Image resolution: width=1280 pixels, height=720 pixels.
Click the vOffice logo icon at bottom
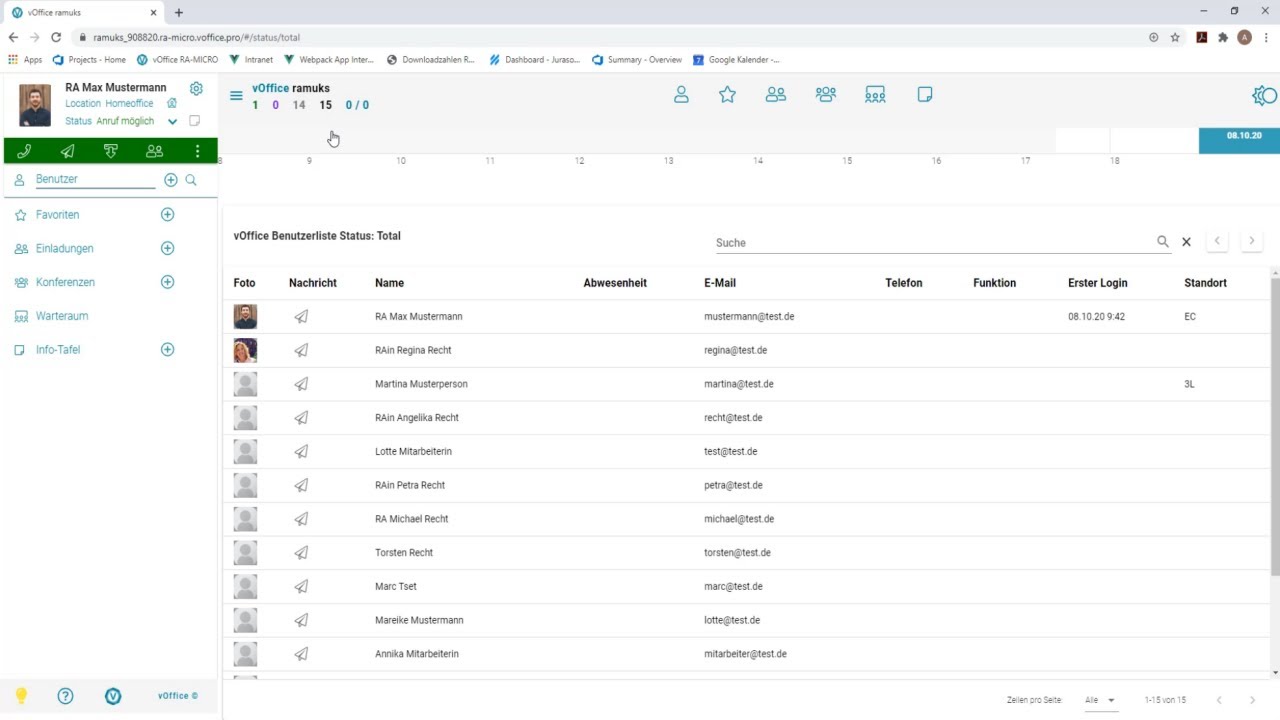click(x=113, y=696)
